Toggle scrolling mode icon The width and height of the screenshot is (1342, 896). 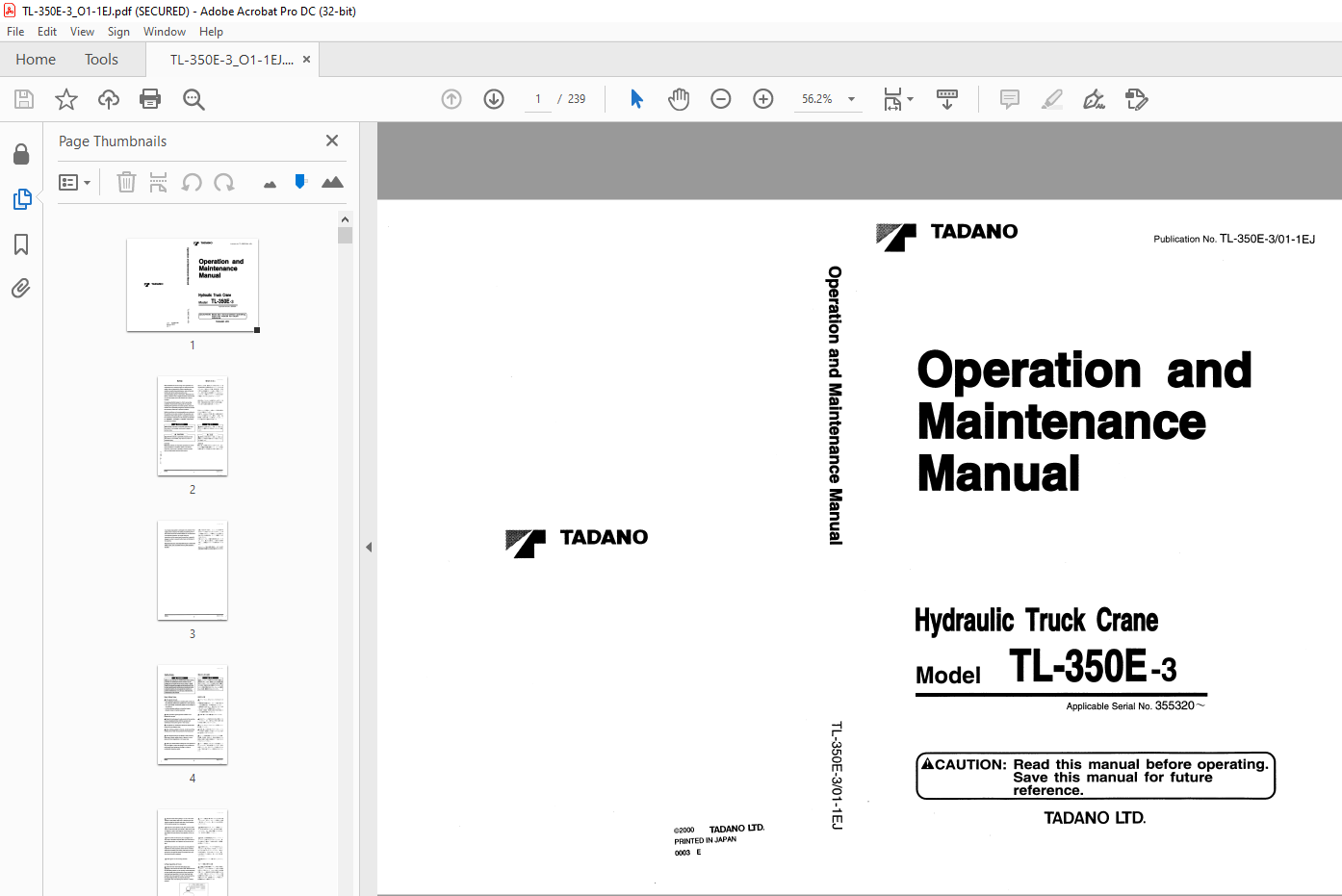(947, 99)
